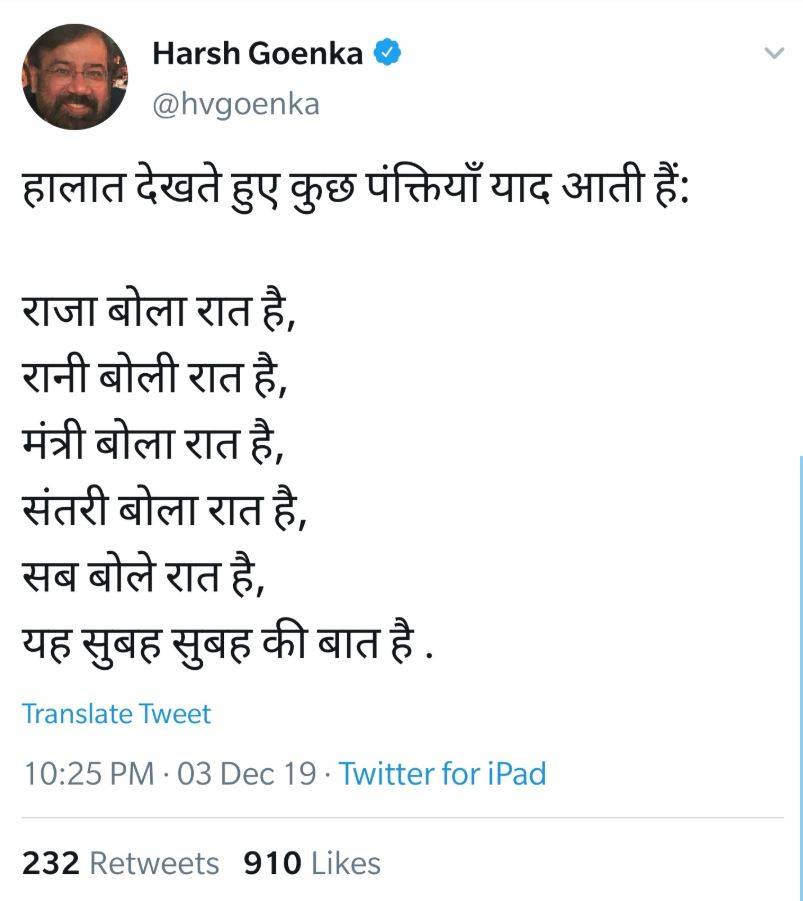Image resolution: width=803 pixels, height=901 pixels.
Task: Click the blue verified badge
Action: [388, 53]
